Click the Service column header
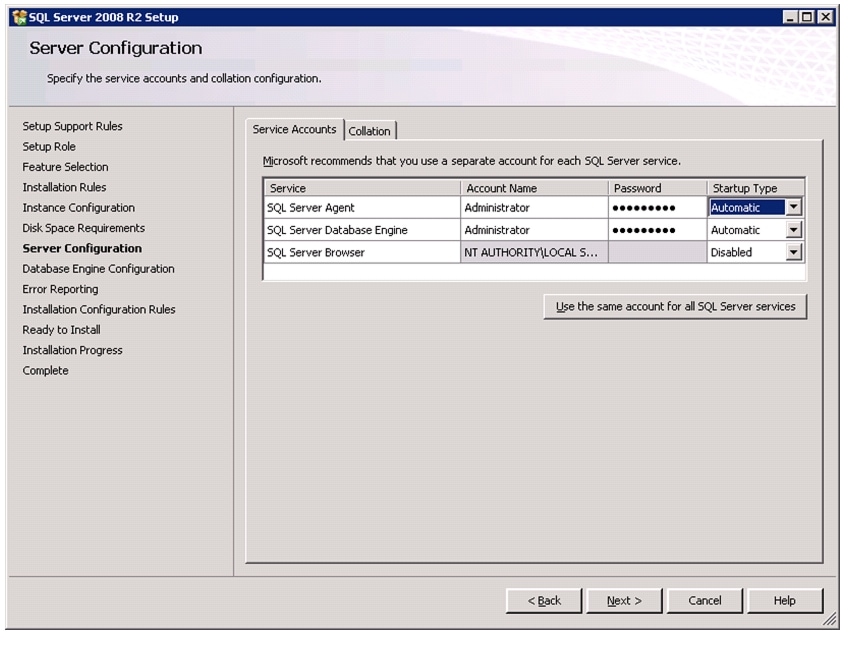This screenshot has width=851, height=659. [362, 188]
